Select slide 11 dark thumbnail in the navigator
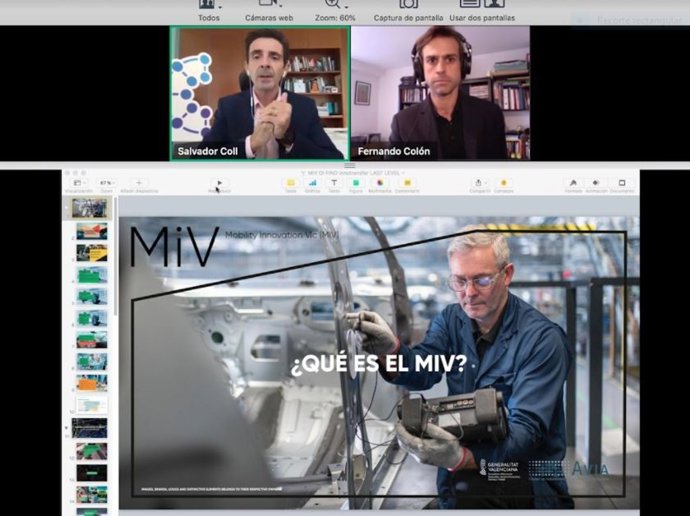 89,428
